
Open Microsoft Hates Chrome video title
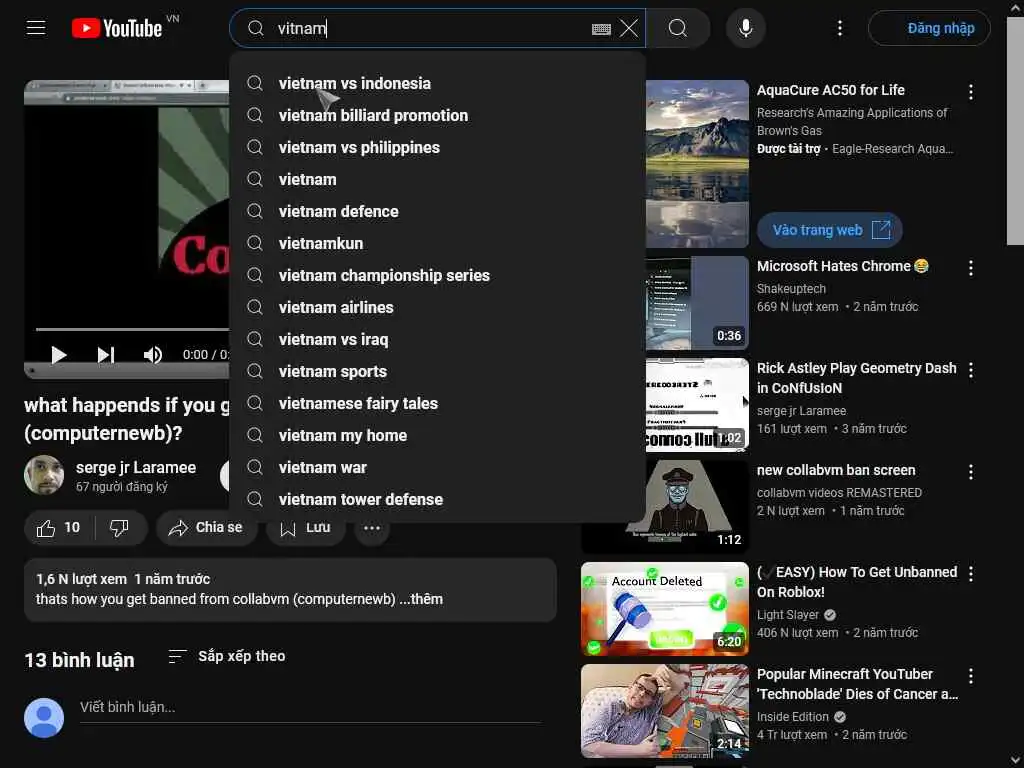coord(842,266)
